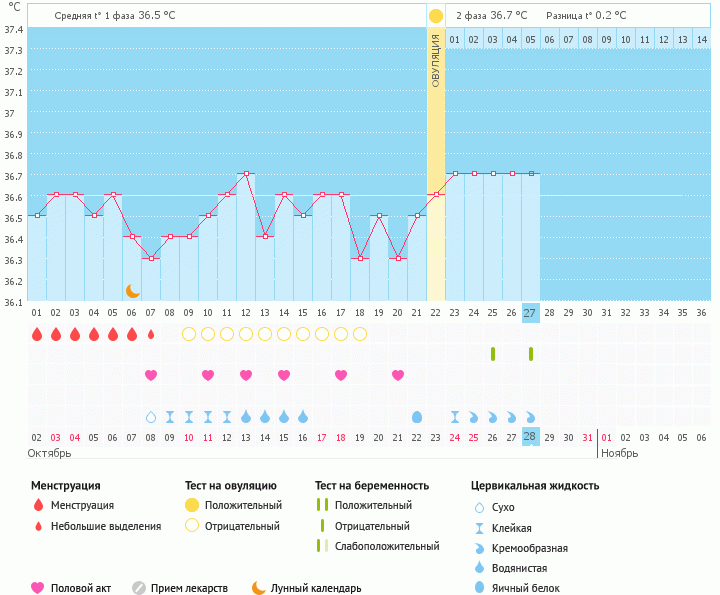Click the small spotting drop on day 07
This screenshot has width=720, height=595.
click(x=151, y=334)
